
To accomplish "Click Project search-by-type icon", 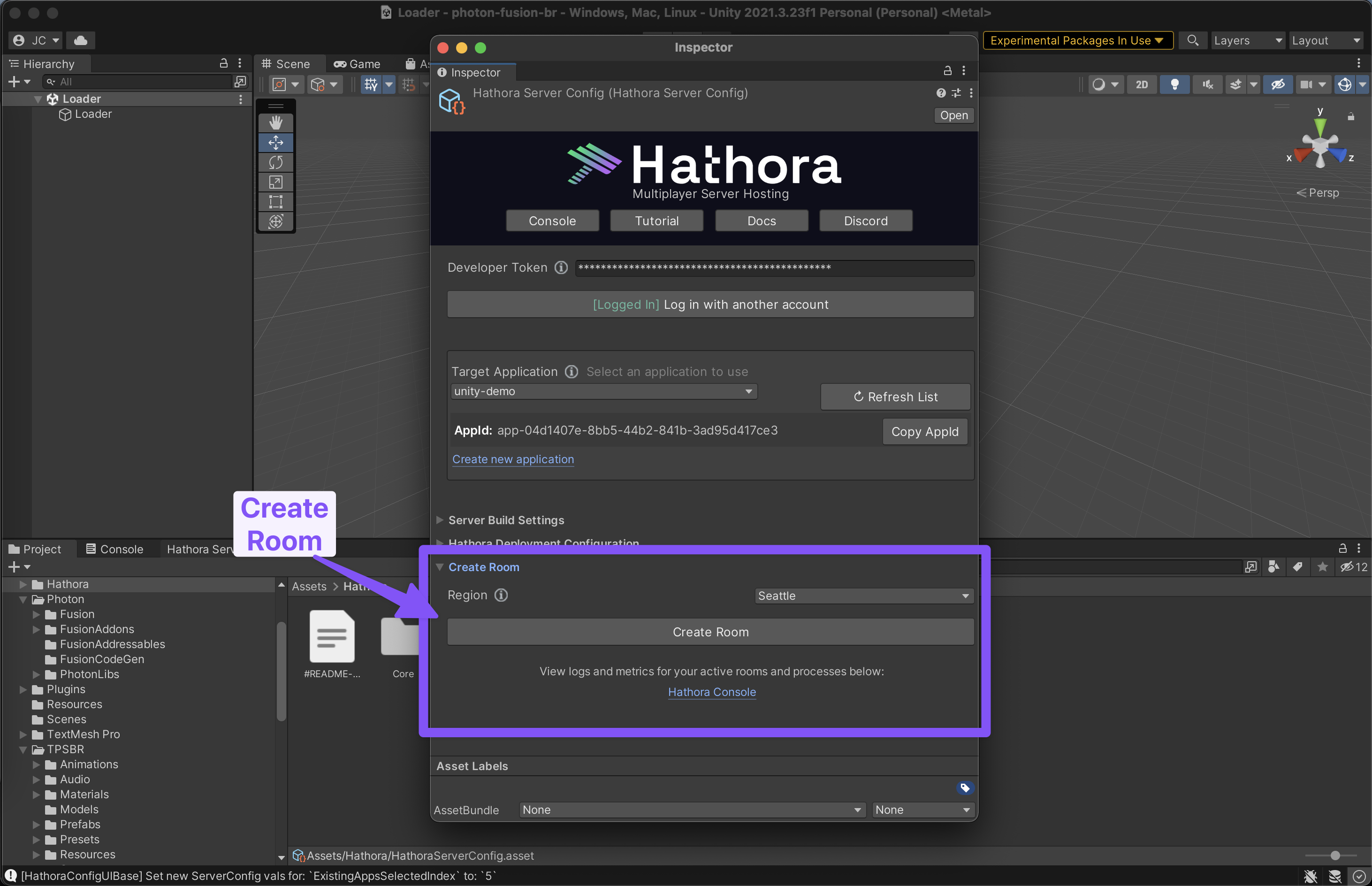I will [x=1273, y=567].
